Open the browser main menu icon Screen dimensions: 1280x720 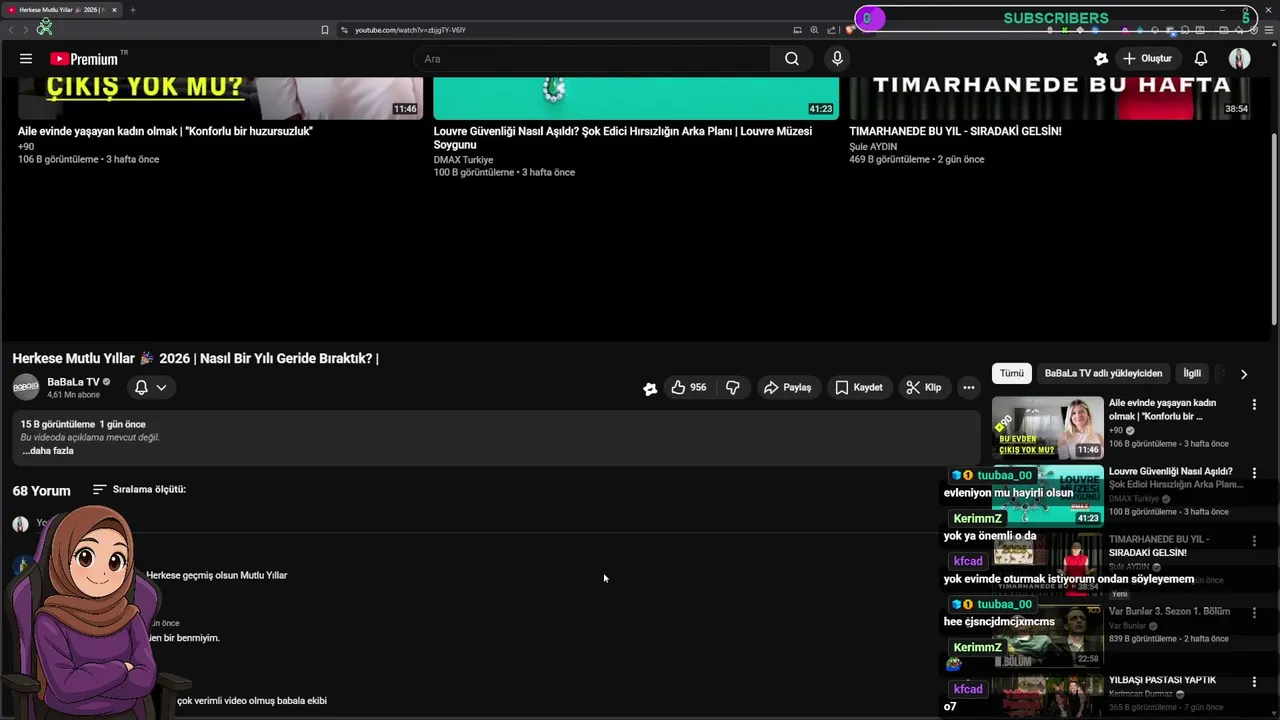coord(1267,30)
